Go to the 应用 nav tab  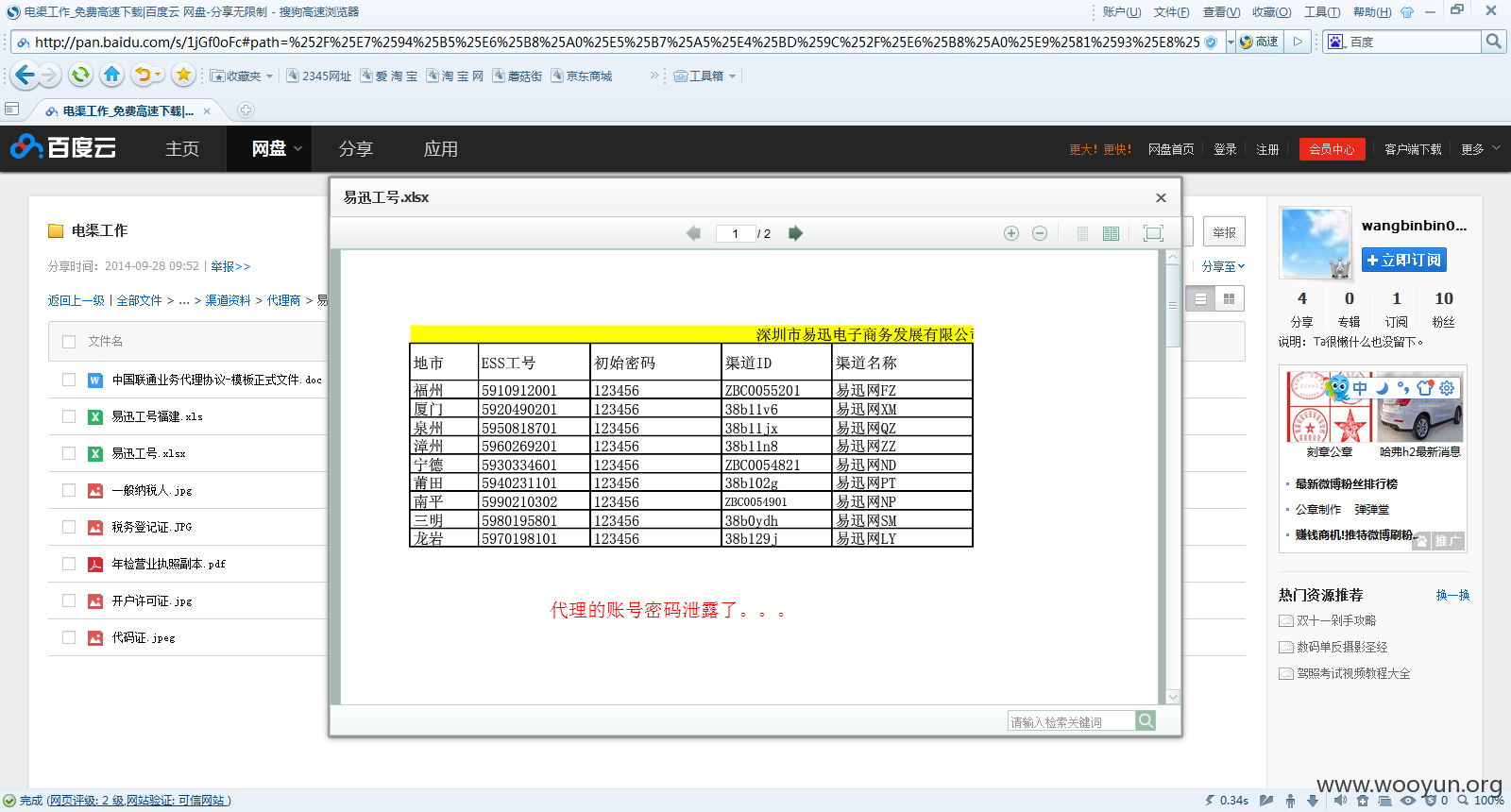click(x=441, y=148)
